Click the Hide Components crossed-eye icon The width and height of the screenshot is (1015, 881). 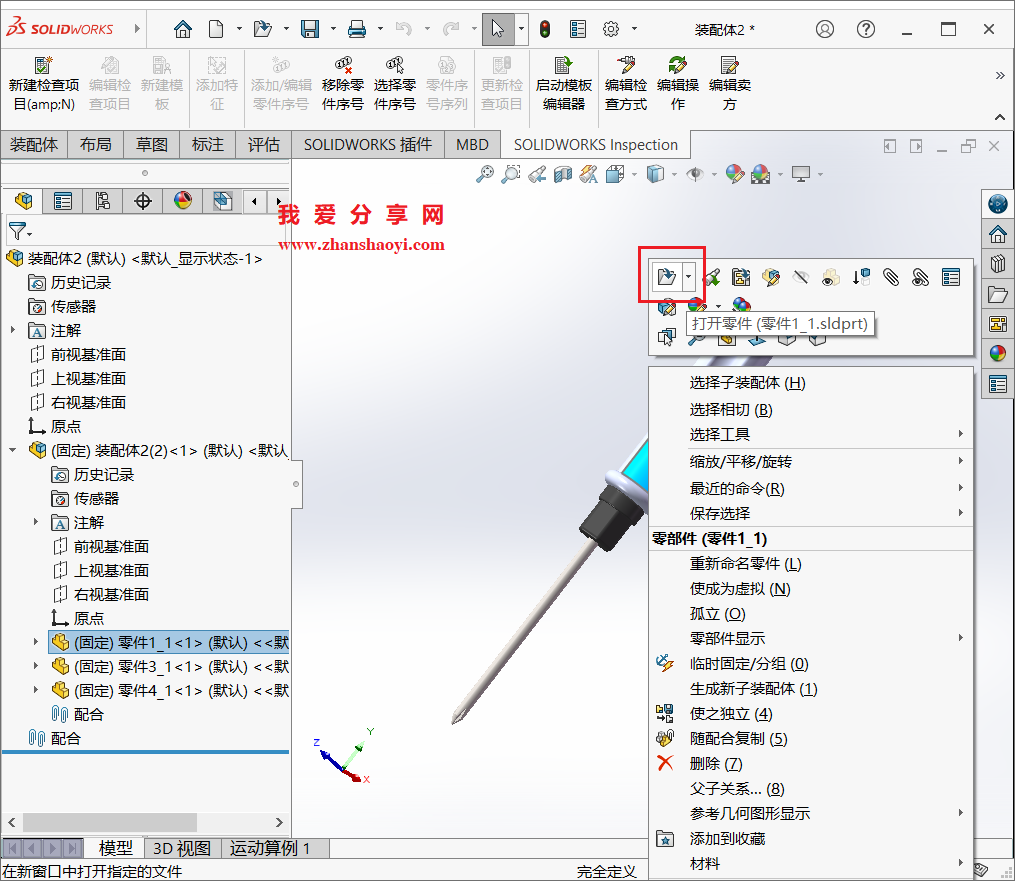coord(801,278)
